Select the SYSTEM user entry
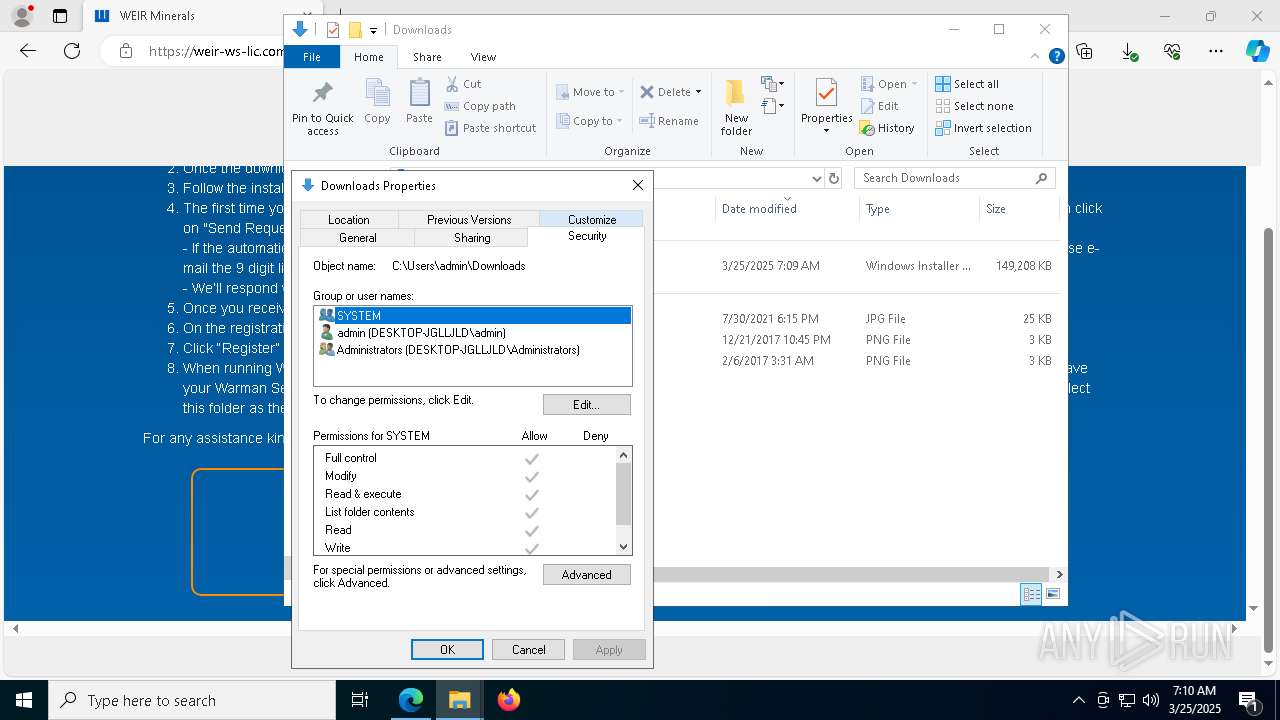 (x=473, y=315)
